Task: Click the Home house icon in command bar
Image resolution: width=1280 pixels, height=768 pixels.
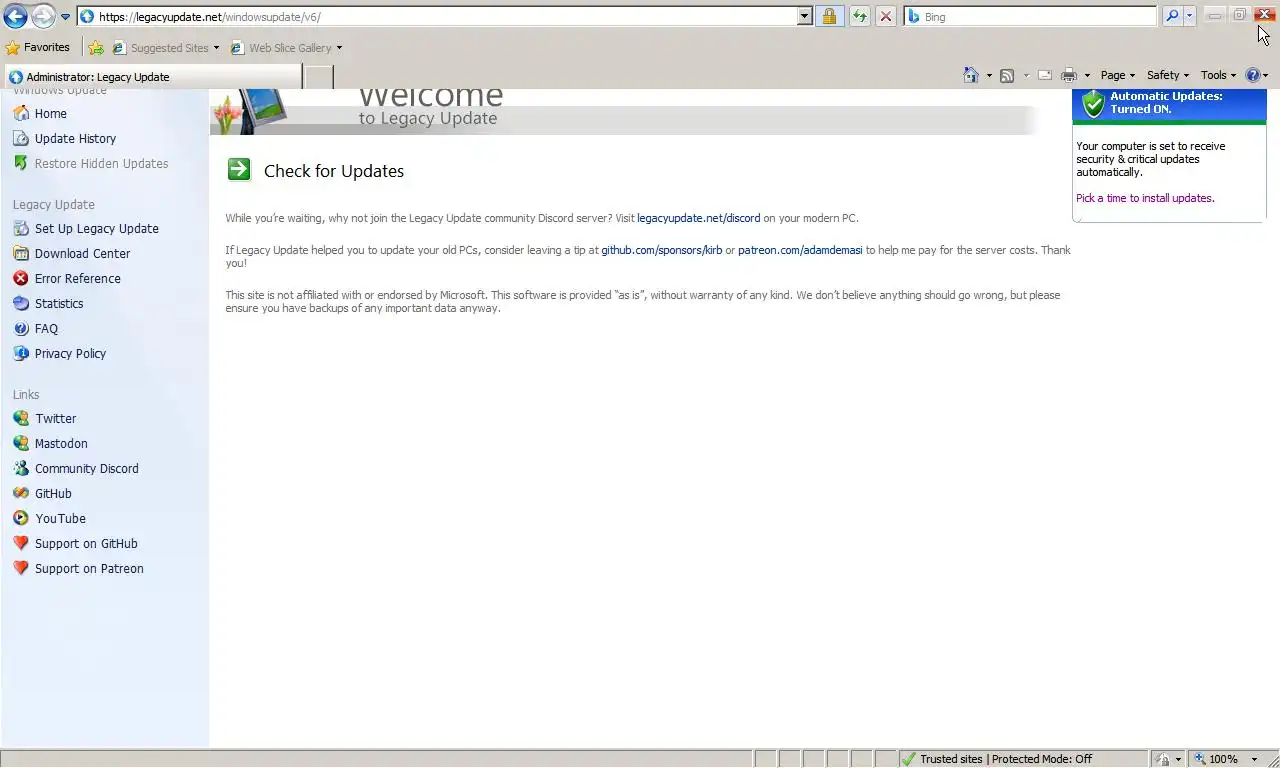Action: [x=971, y=75]
